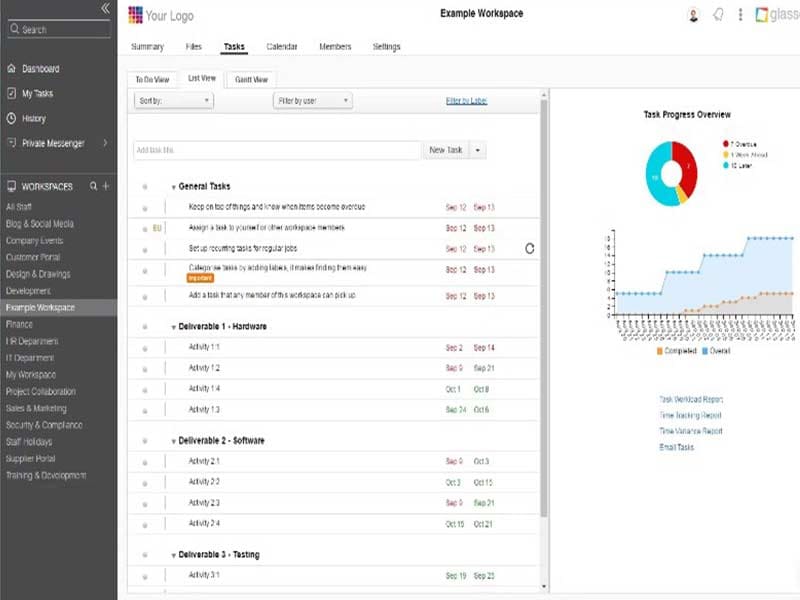Click the recurring task icon in task row
Screen dimensions: 800x600
point(529,248)
